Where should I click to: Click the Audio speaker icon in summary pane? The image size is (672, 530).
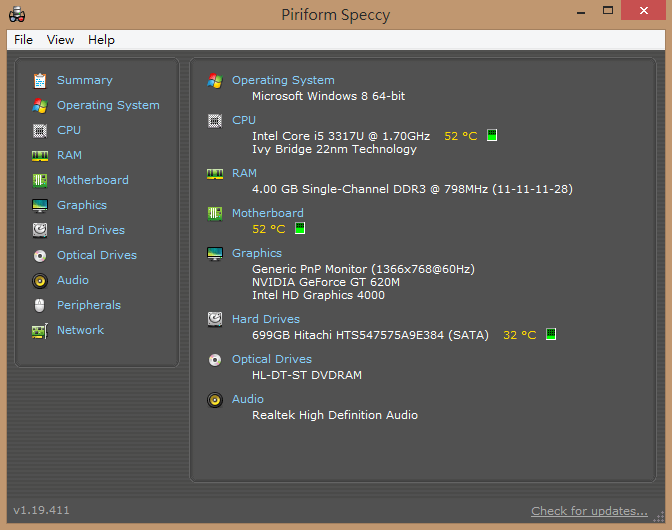click(215, 400)
